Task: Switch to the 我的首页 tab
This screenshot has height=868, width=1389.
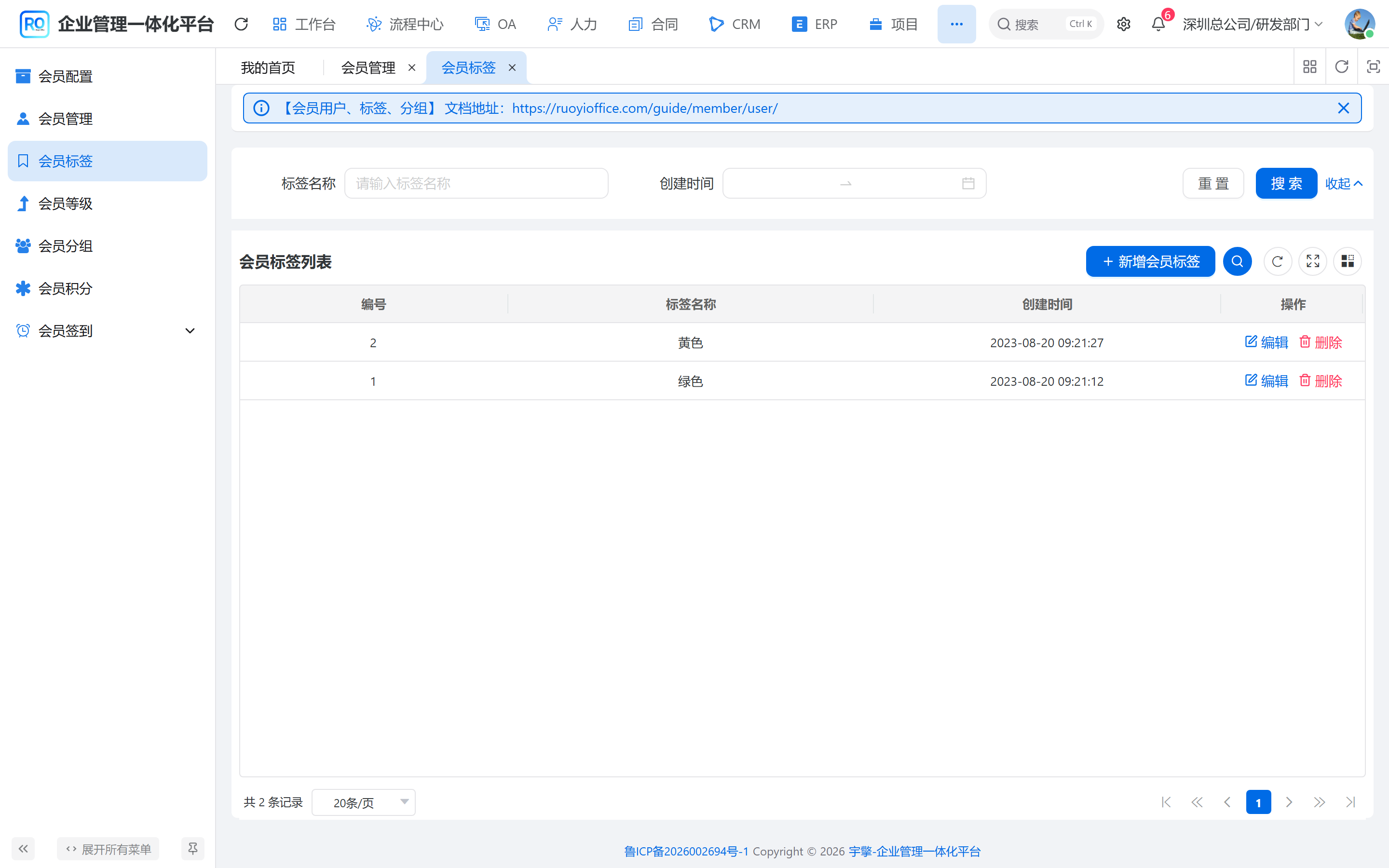Action: 268,68
